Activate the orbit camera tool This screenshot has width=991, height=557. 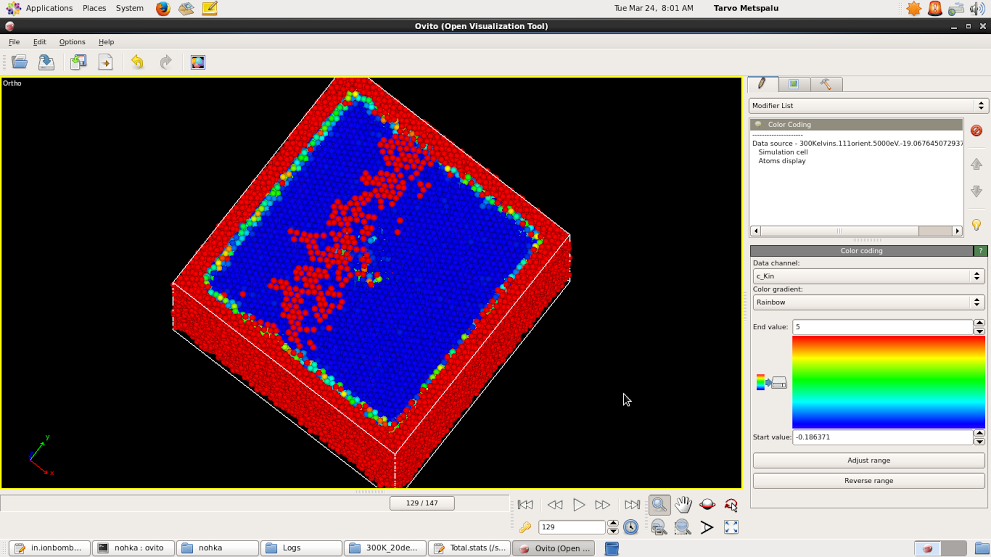click(707, 505)
